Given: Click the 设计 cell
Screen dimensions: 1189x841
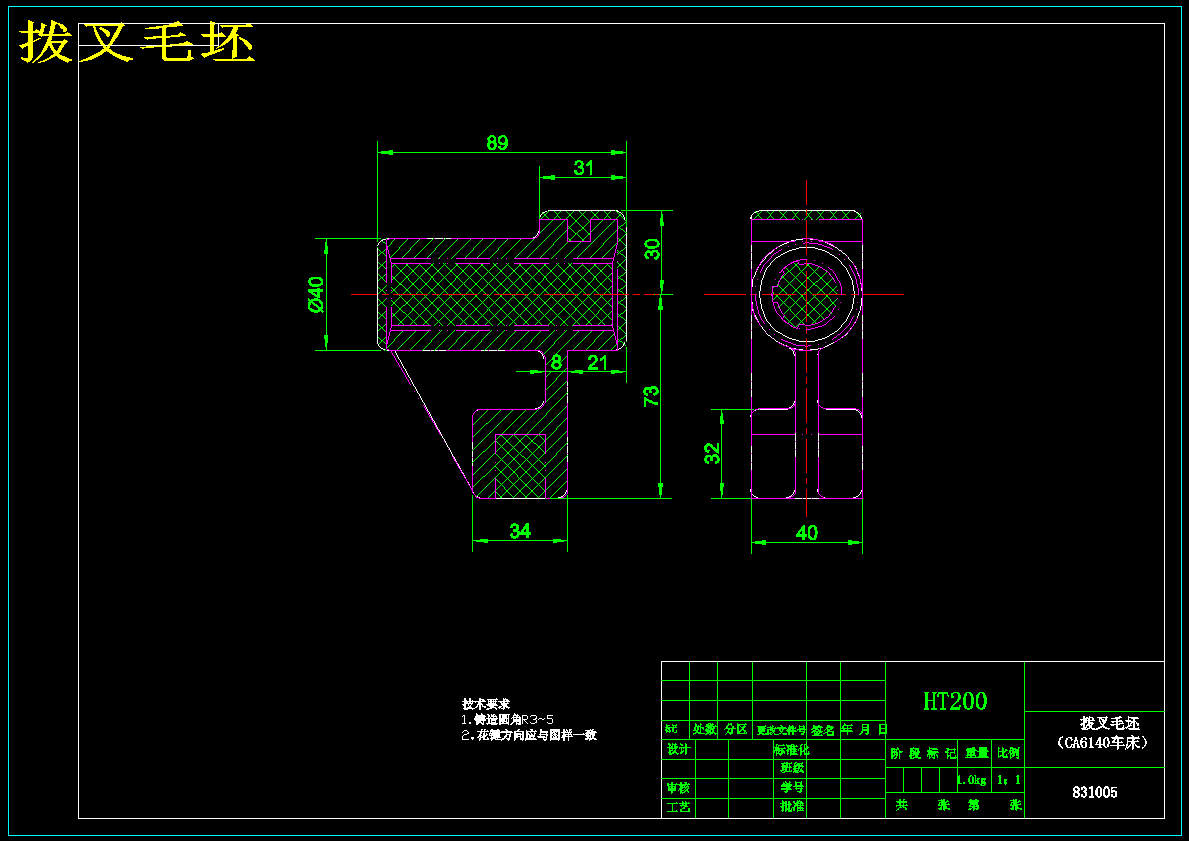Looking at the screenshot, I should point(678,749).
